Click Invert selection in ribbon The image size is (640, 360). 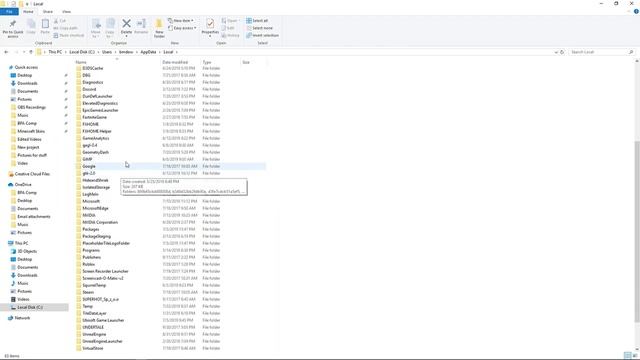(x=262, y=36)
